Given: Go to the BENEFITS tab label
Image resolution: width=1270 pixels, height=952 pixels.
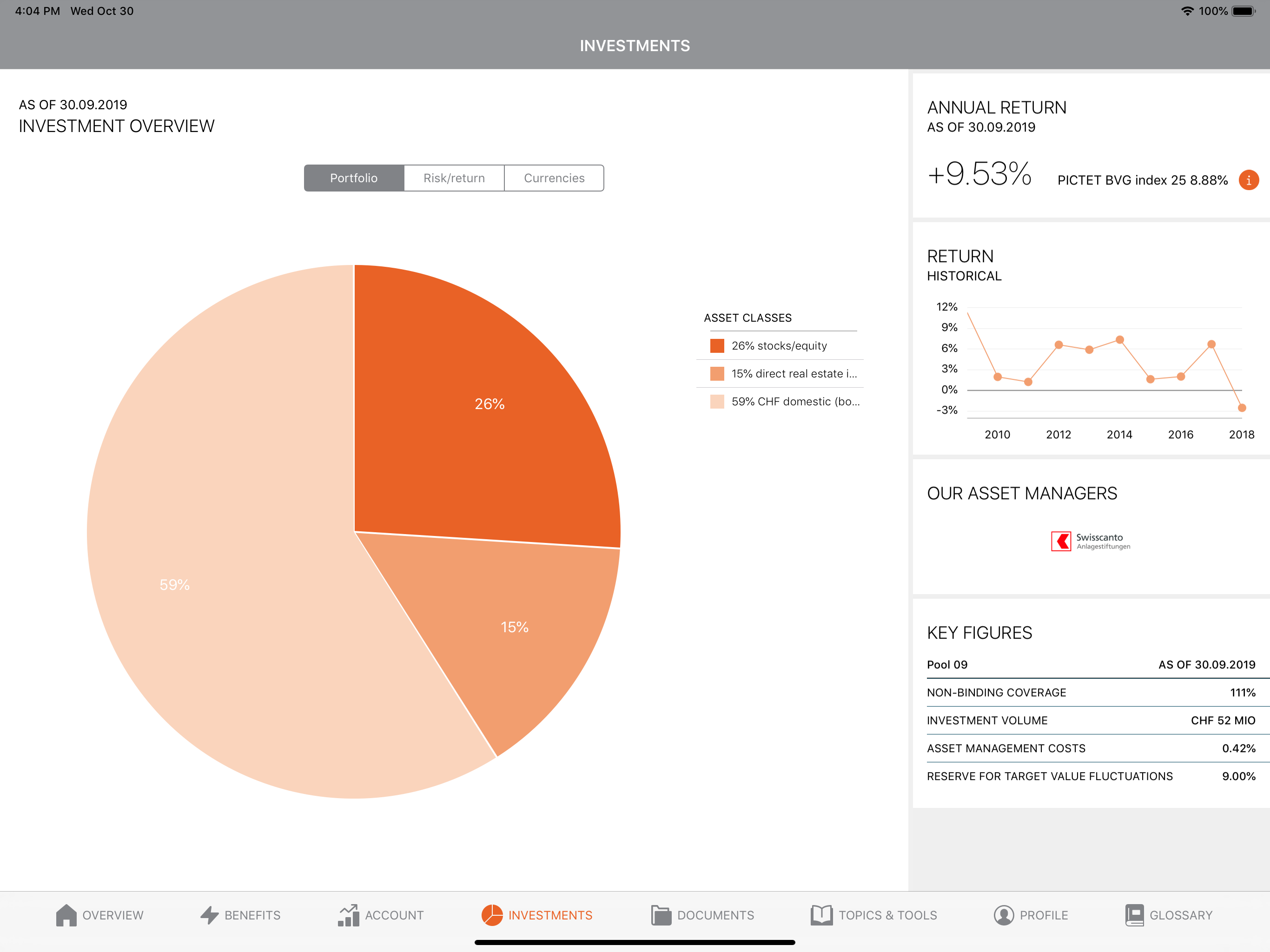Looking at the screenshot, I should click(x=252, y=915).
